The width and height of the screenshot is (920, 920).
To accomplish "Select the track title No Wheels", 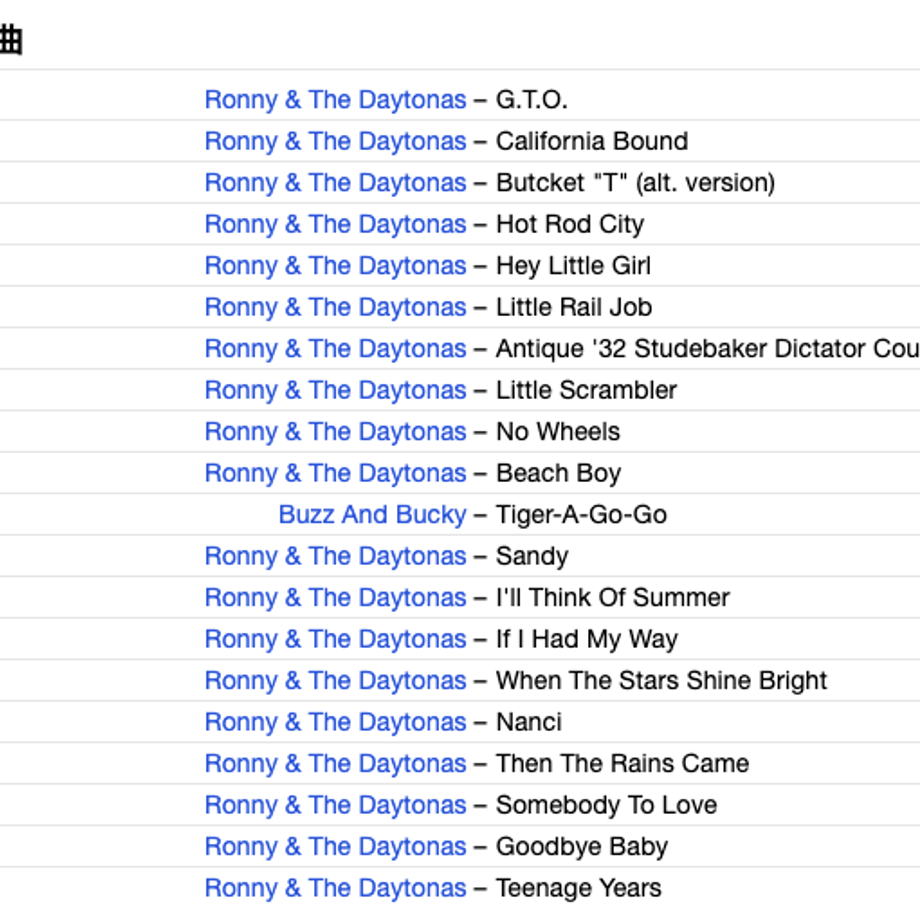I will point(558,432).
